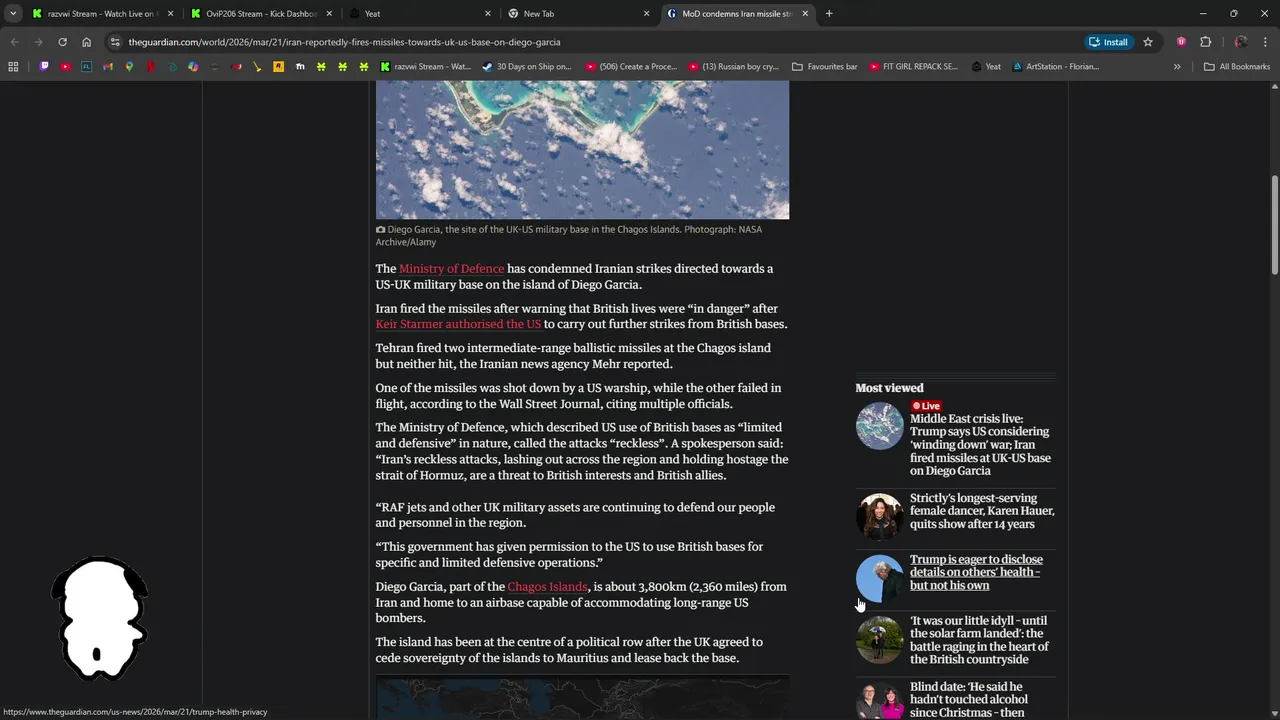Open the Chrome profile avatar
The width and height of the screenshot is (1280, 720).
[1241, 42]
